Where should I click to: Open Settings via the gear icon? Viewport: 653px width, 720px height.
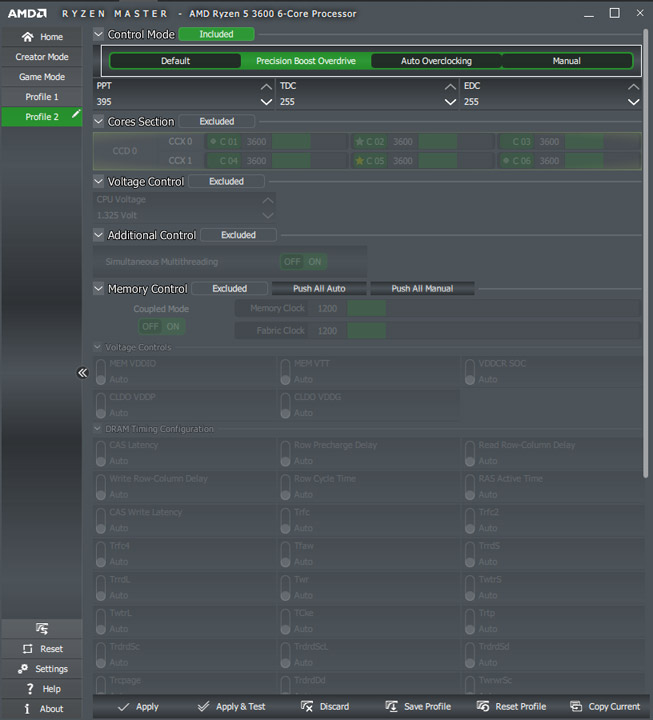coord(23,669)
